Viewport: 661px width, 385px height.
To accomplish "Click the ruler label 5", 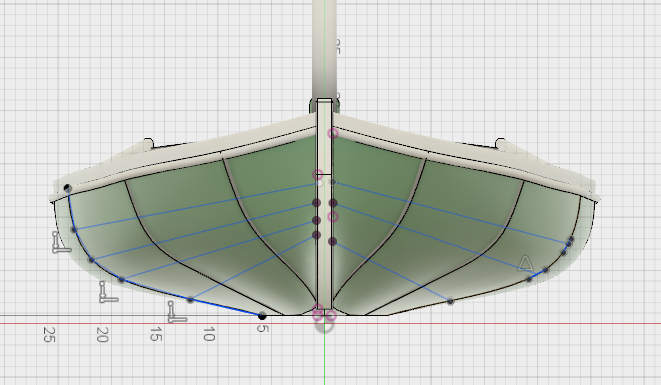I will 262,328.
